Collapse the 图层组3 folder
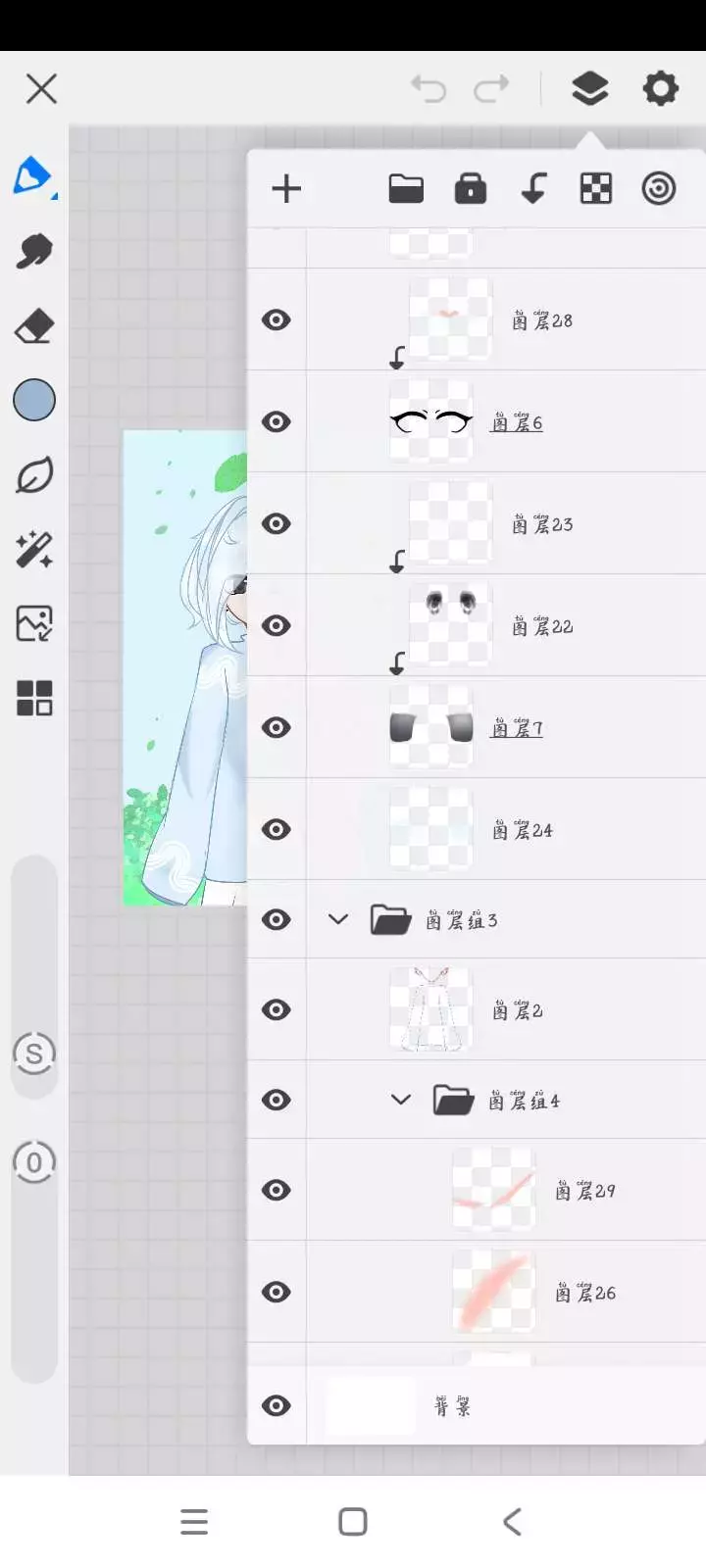 [x=338, y=919]
